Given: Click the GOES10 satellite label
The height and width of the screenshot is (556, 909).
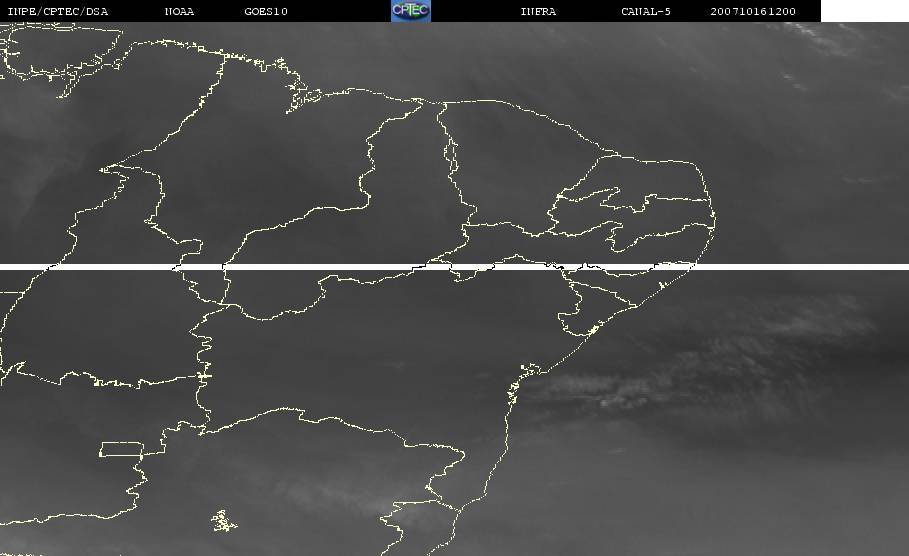Looking at the screenshot, I should point(266,12).
